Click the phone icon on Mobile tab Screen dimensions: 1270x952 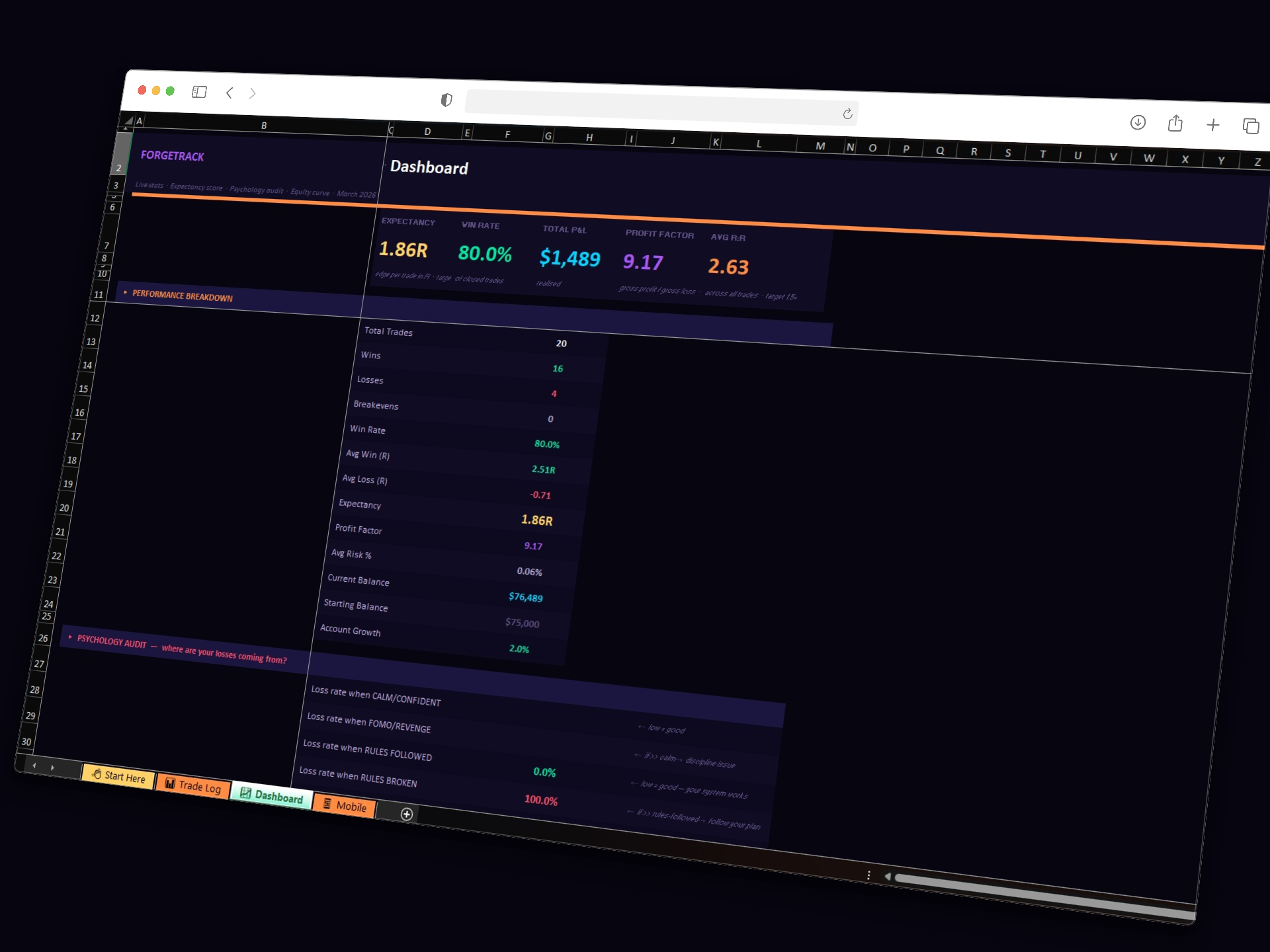(328, 805)
